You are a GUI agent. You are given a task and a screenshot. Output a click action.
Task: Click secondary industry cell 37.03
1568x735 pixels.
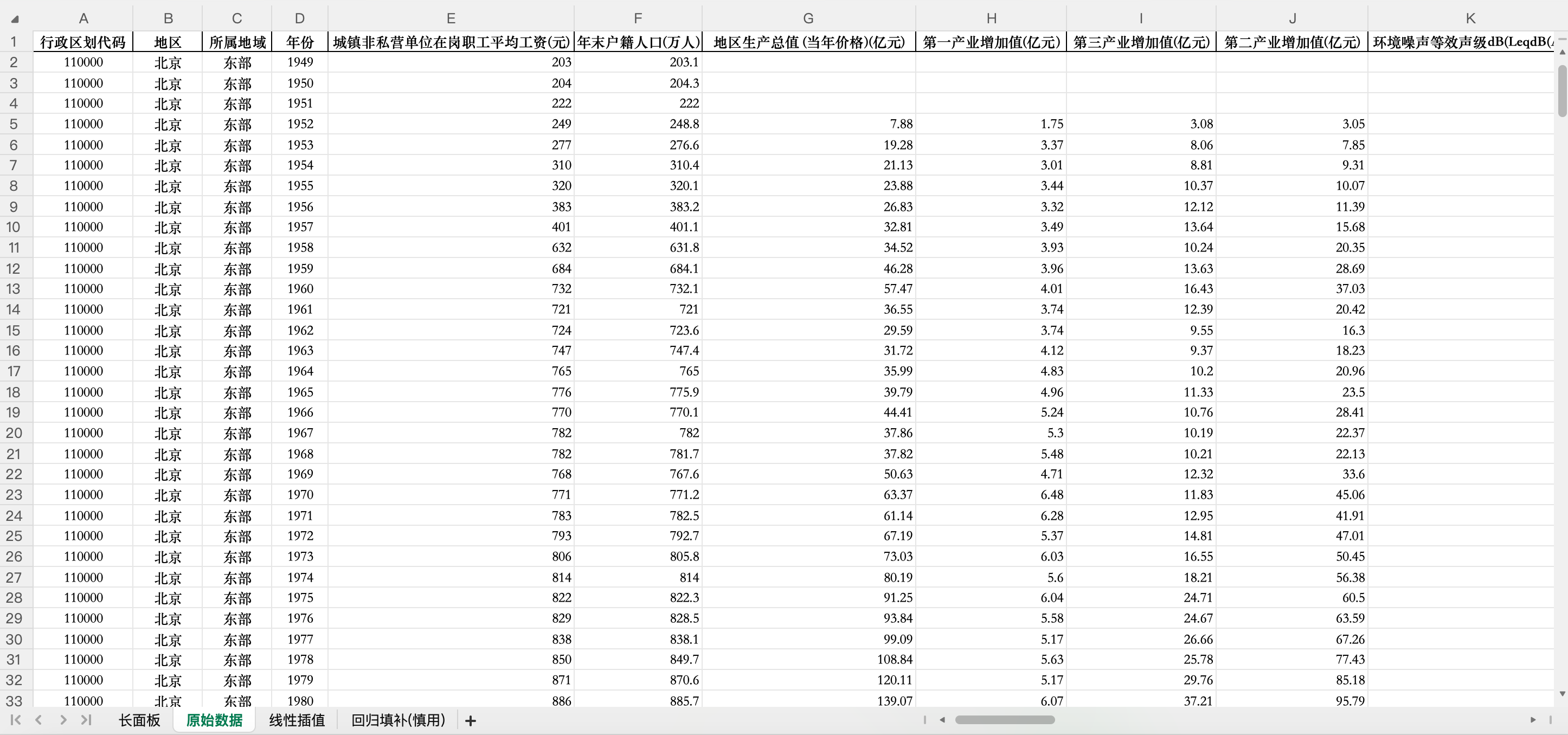click(1291, 288)
